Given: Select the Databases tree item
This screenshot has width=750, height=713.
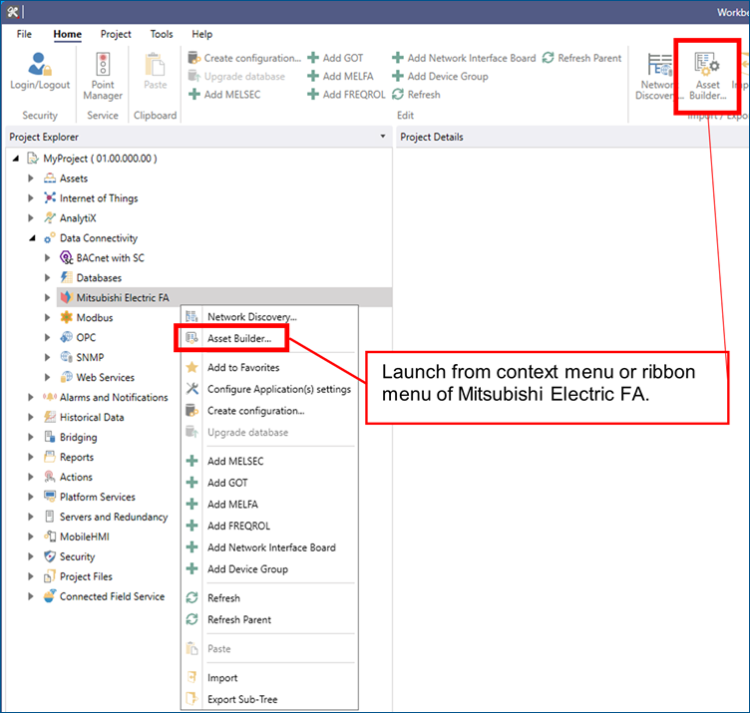Looking at the screenshot, I should (99, 278).
